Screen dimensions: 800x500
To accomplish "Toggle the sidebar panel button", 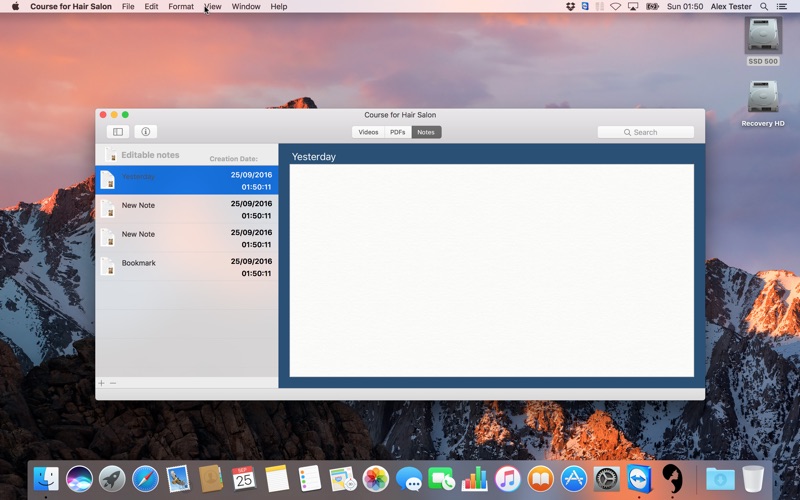I will click(118, 132).
